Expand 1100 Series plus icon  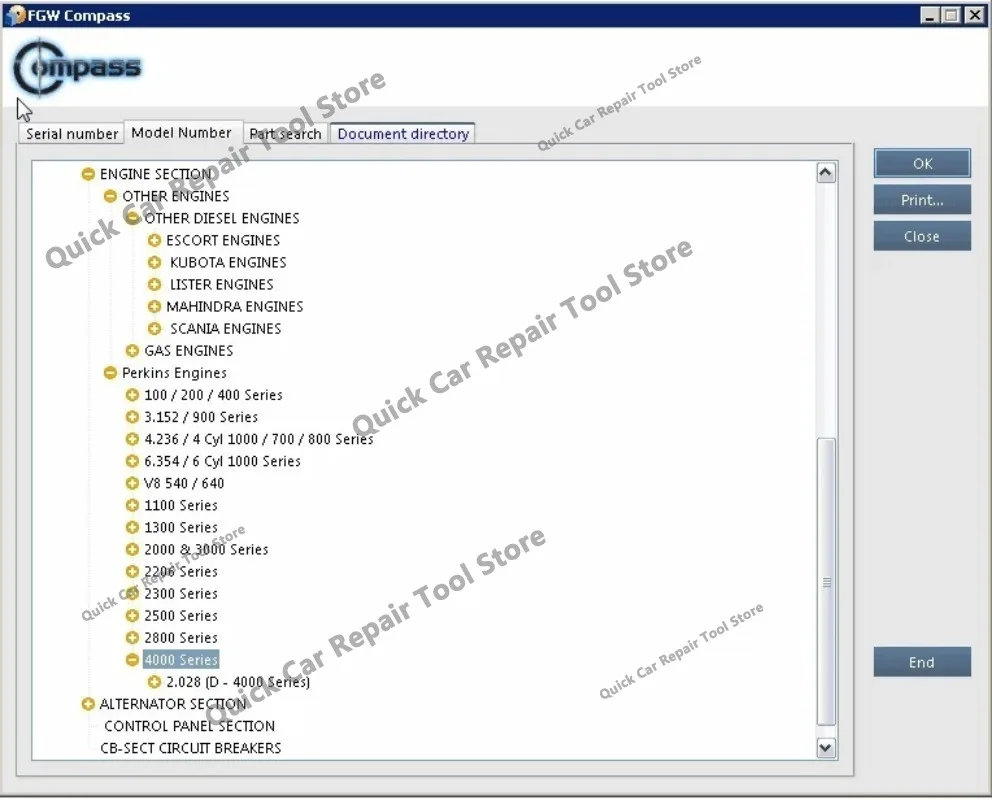click(x=132, y=505)
